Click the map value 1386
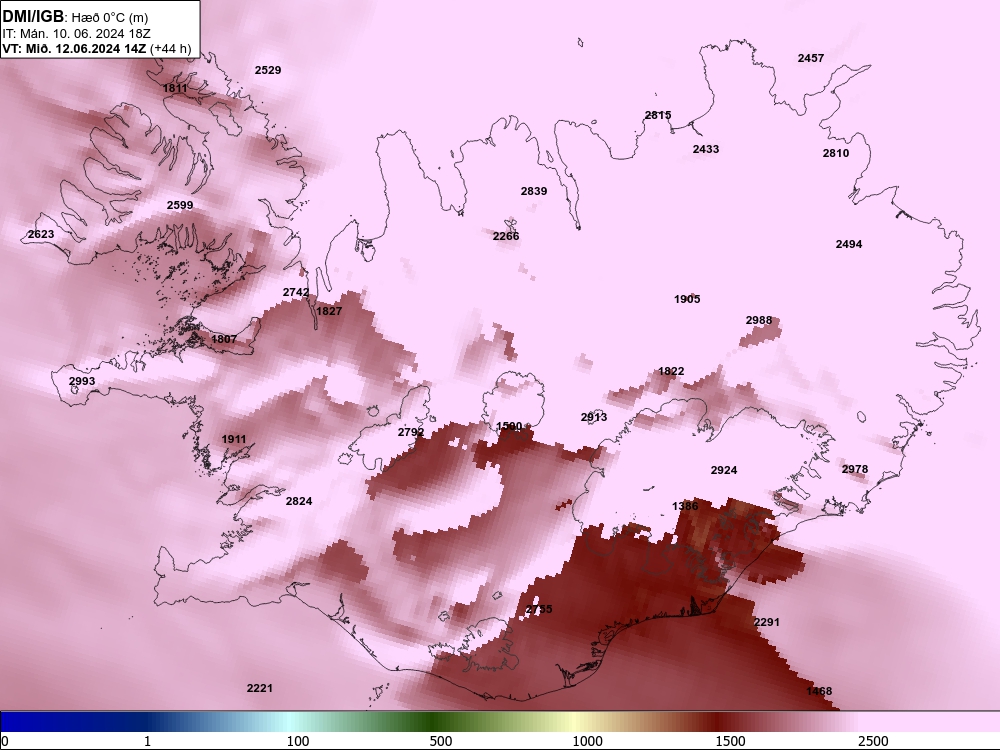 tap(685, 506)
